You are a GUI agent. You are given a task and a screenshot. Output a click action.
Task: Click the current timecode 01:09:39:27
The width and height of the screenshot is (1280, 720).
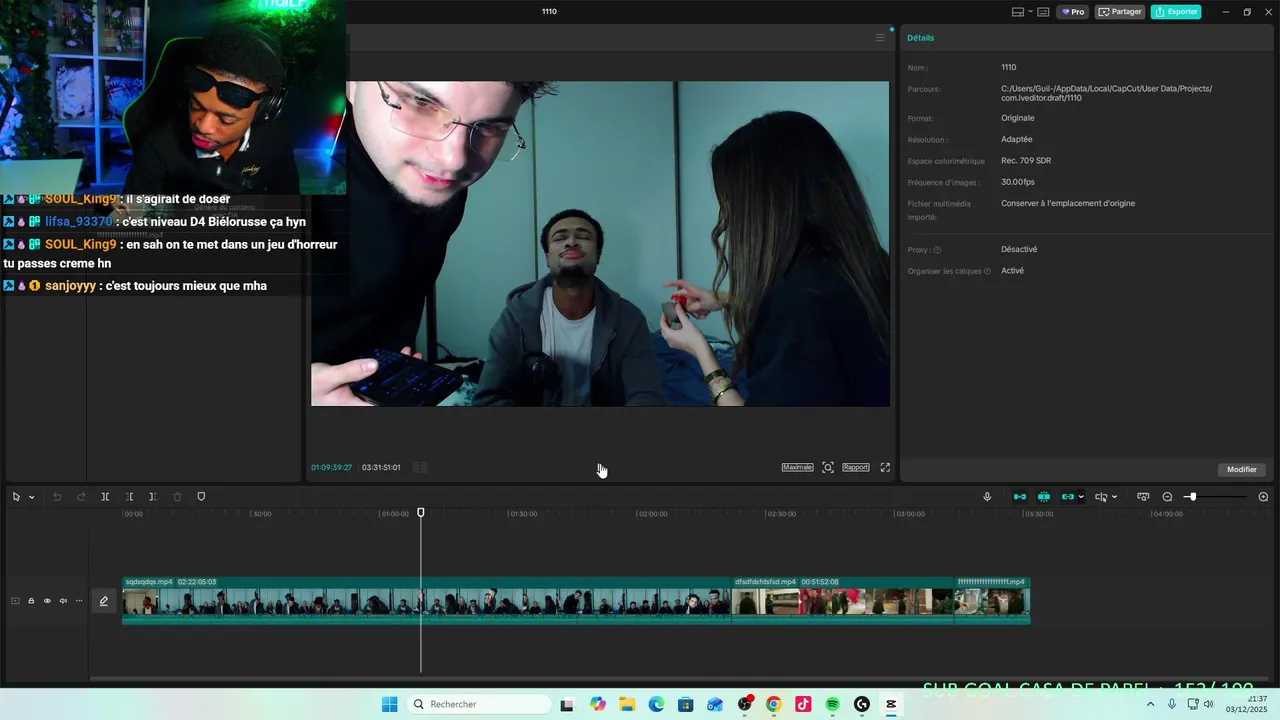coord(331,467)
